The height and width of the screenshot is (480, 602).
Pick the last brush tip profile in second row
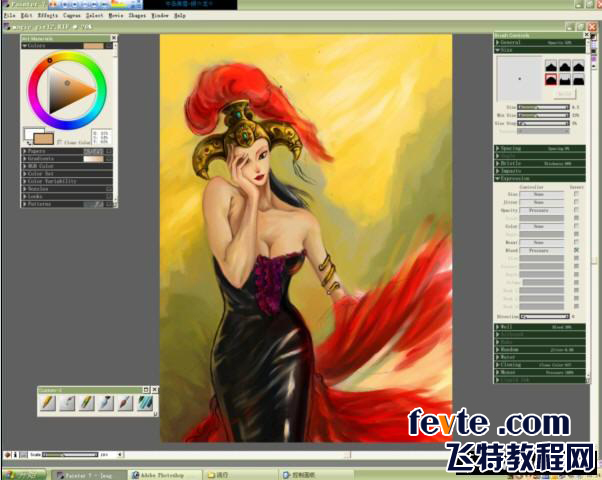point(579,80)
